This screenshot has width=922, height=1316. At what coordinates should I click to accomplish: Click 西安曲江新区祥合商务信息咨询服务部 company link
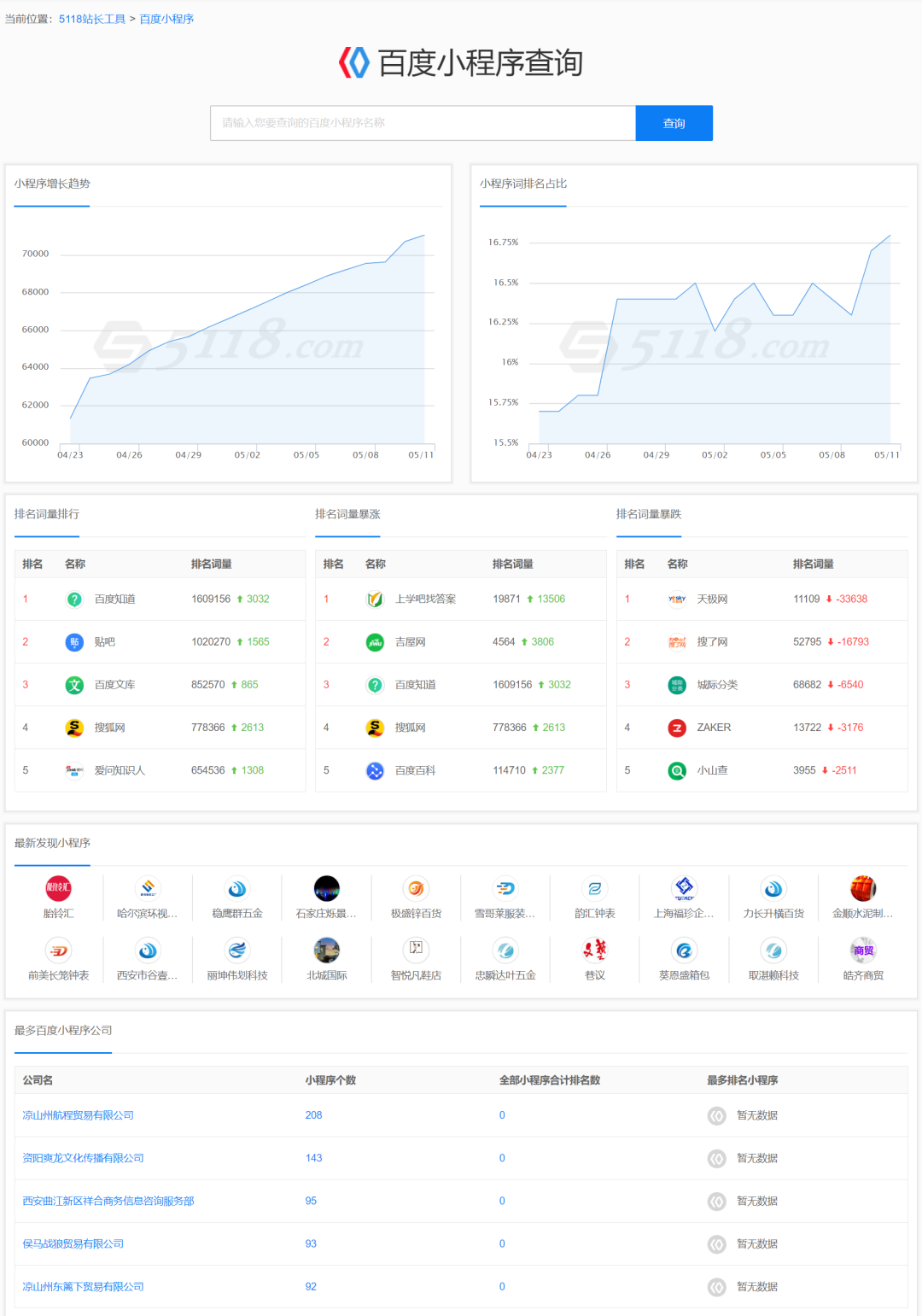pyautogui.click(x=108, y=1201)
